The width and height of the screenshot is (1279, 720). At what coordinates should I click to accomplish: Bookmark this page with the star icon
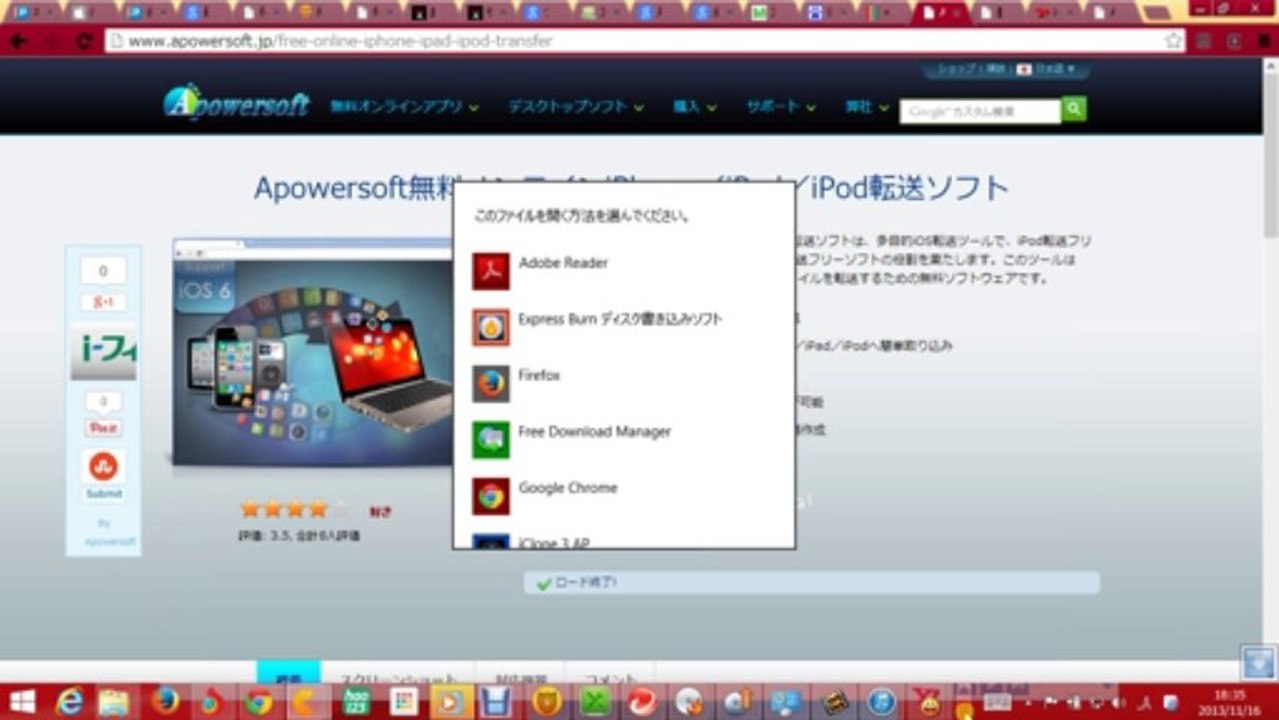[x=1174, y=41]
